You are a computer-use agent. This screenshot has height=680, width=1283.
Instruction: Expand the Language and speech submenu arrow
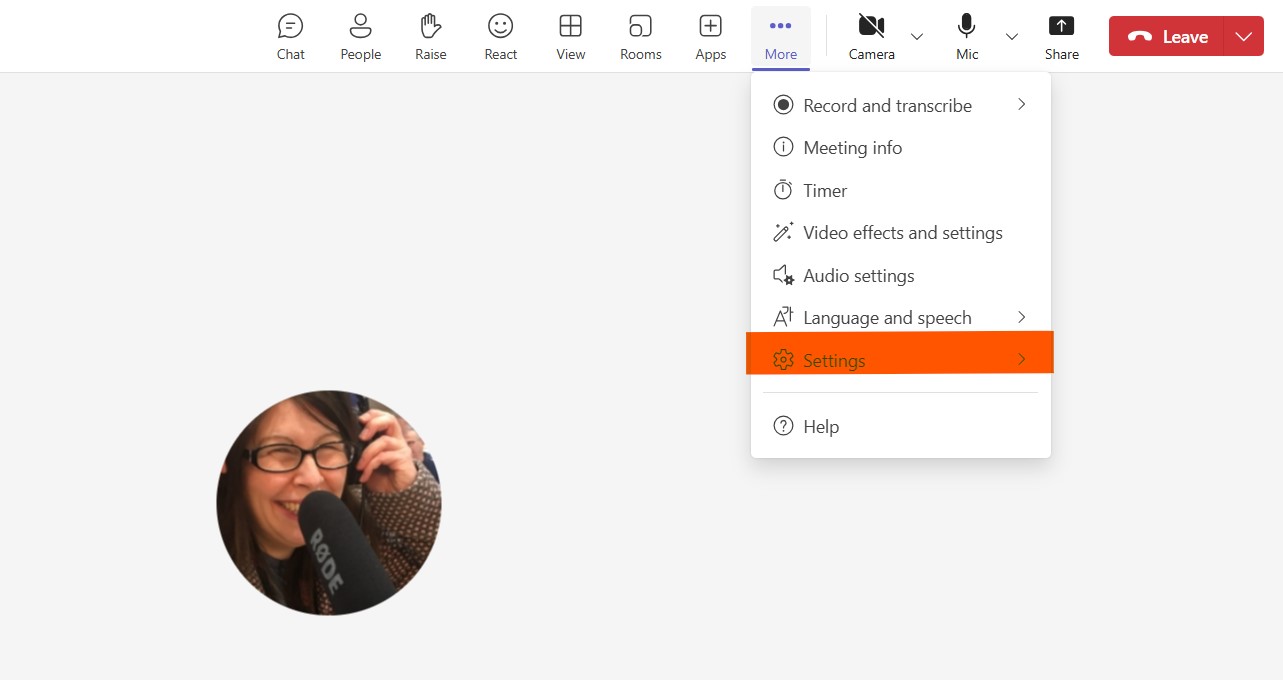click(1021, 317)
